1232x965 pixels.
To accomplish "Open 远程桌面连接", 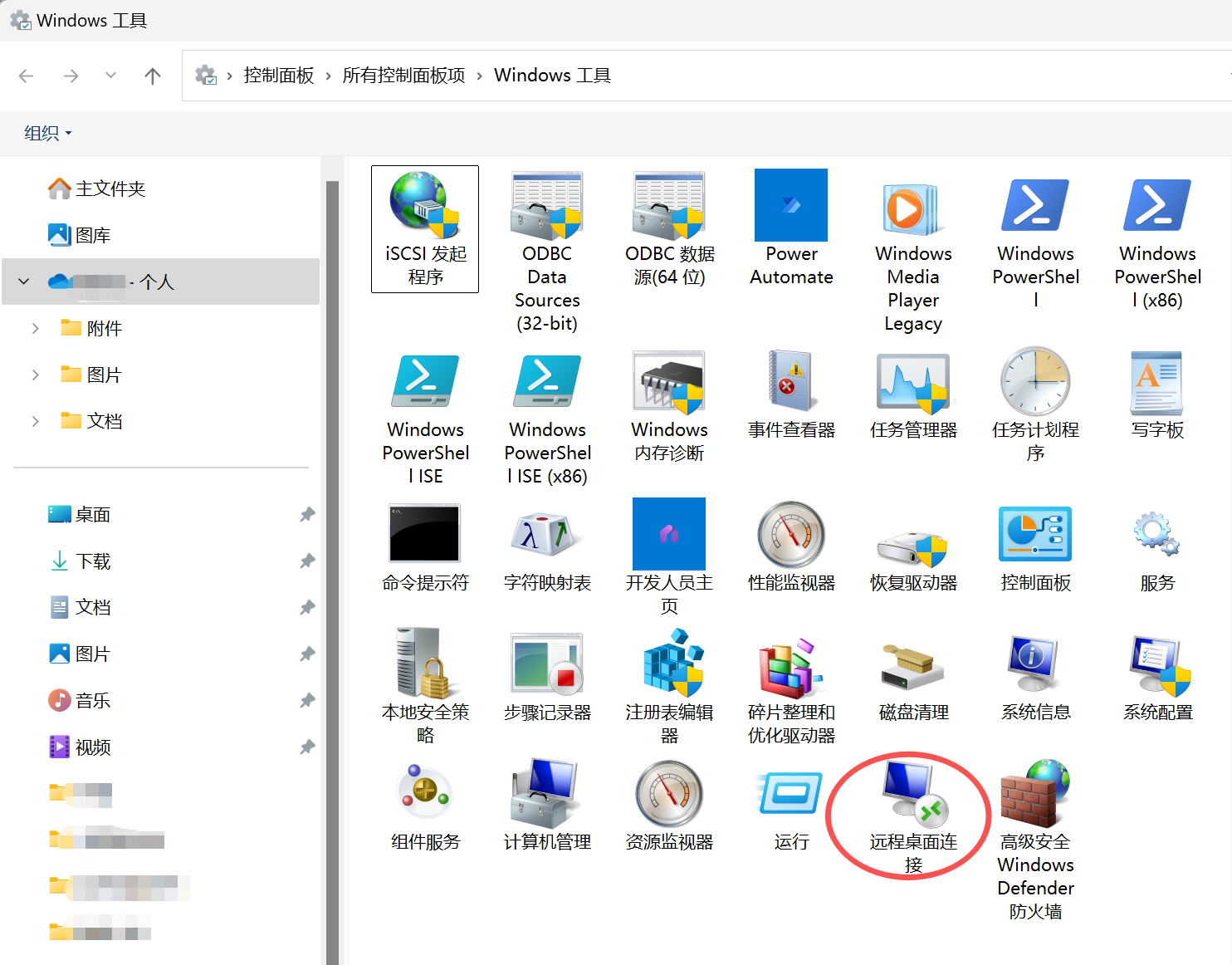I will [913, 817].
